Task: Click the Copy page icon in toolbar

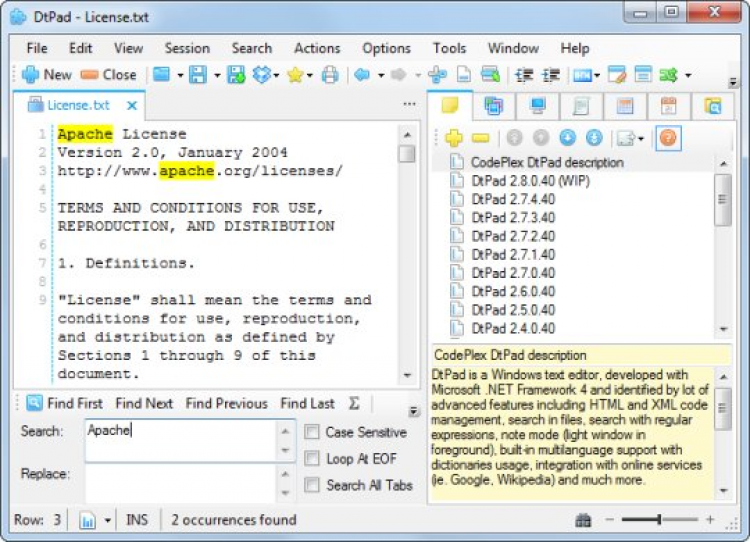Action: tap(463, 75)
